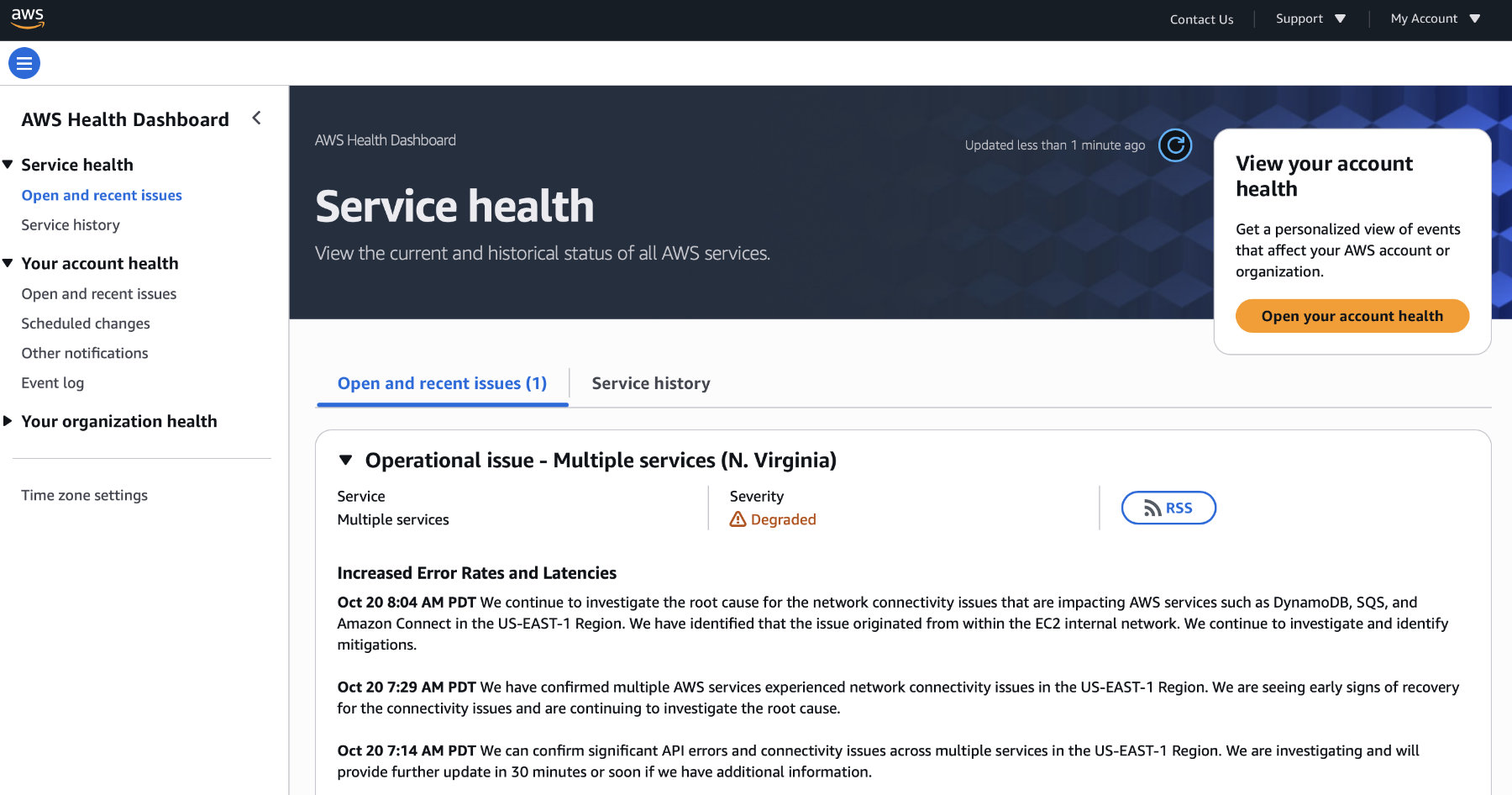Select Open and recent issues (1) tab
1512x795 pixels.
pyautogui.click(x=442, y=383)
